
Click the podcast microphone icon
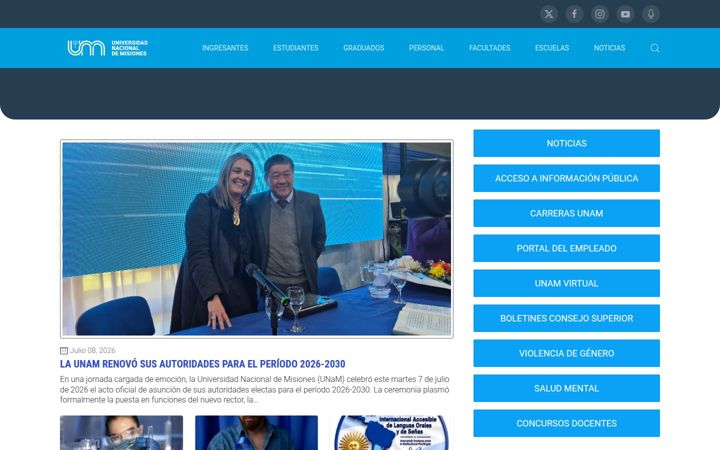(651, 14)
